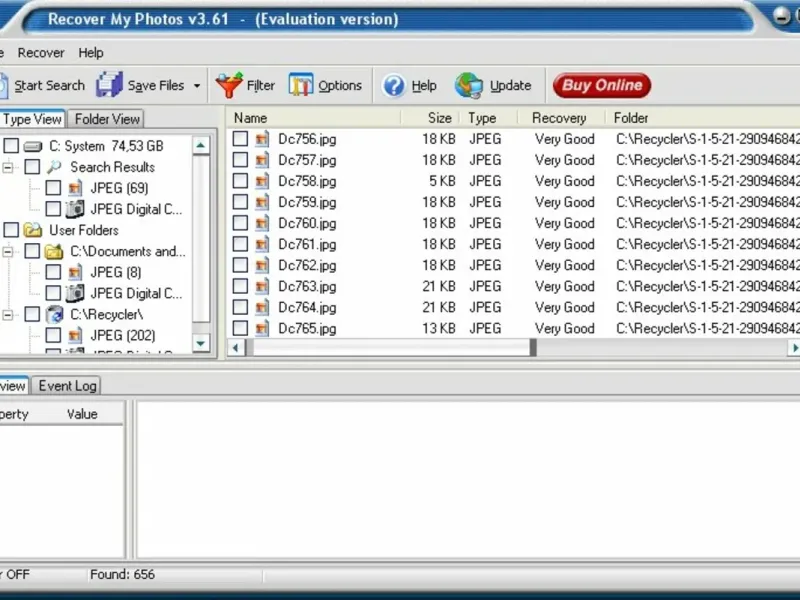Screen dimensions: 800x600
Task: Click the red Buy Online button
Action: pos(602,85)
